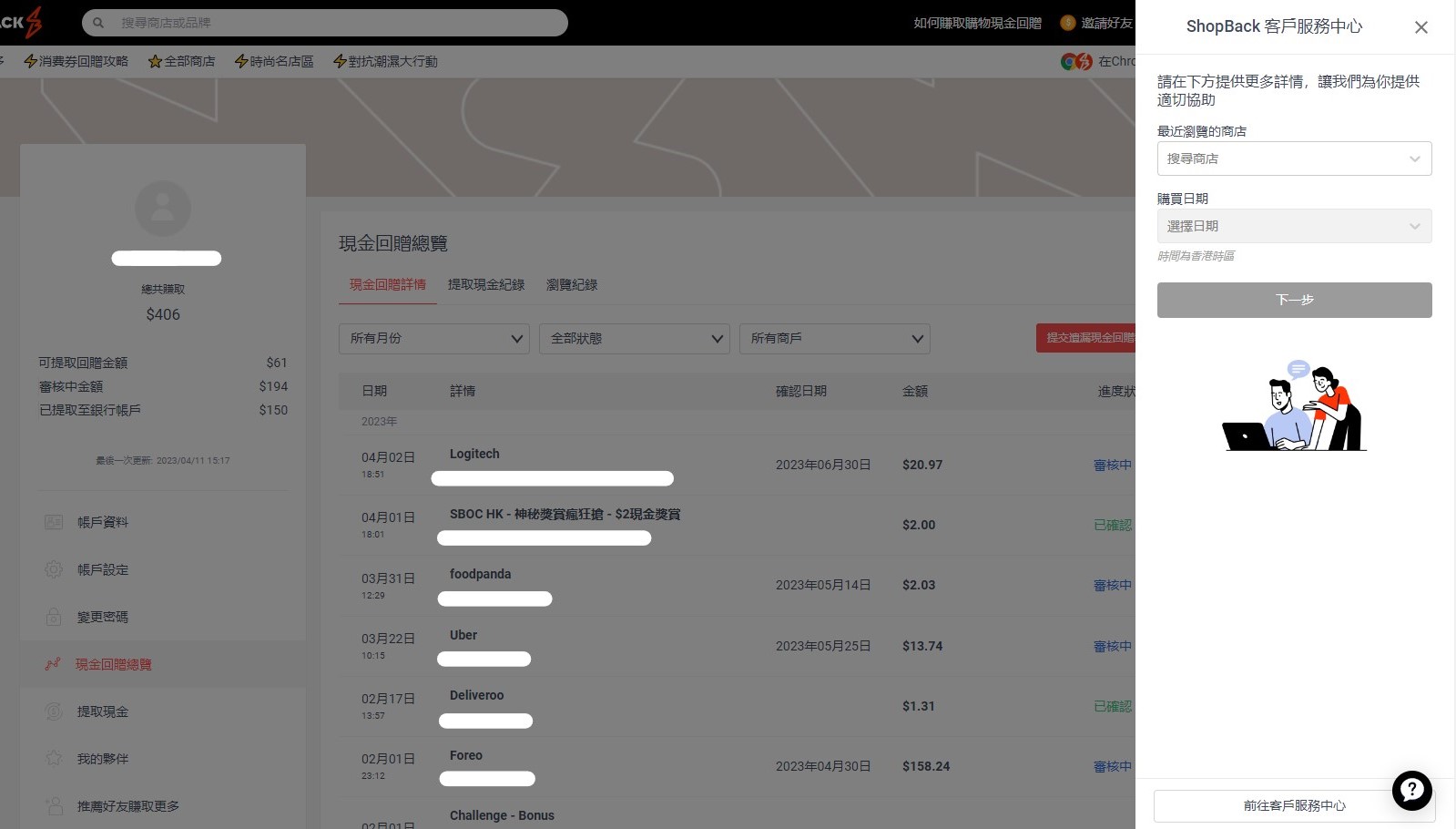This screenshot has width=1456, height=829.
Task: Switch to the 提取現金紀錄 tab
Action: pyautogui.click(x=486, y=284)
